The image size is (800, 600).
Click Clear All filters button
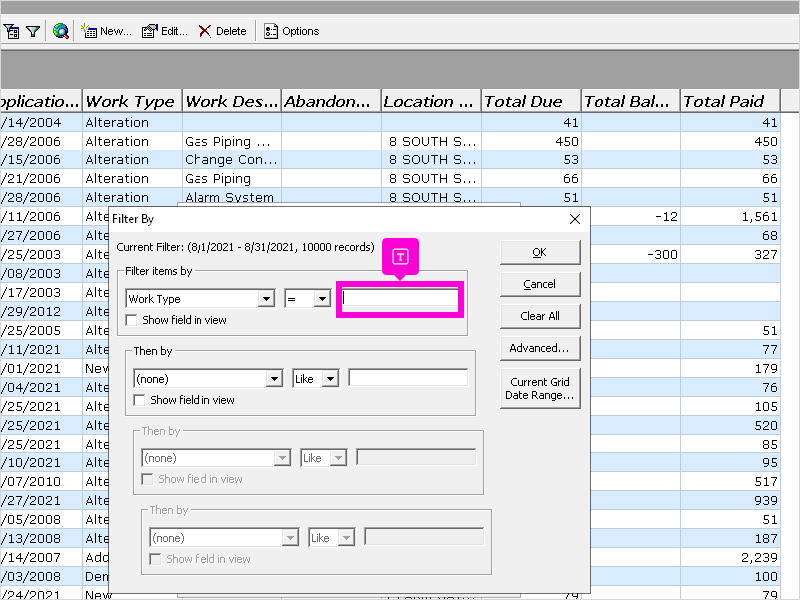click(540, 316)
